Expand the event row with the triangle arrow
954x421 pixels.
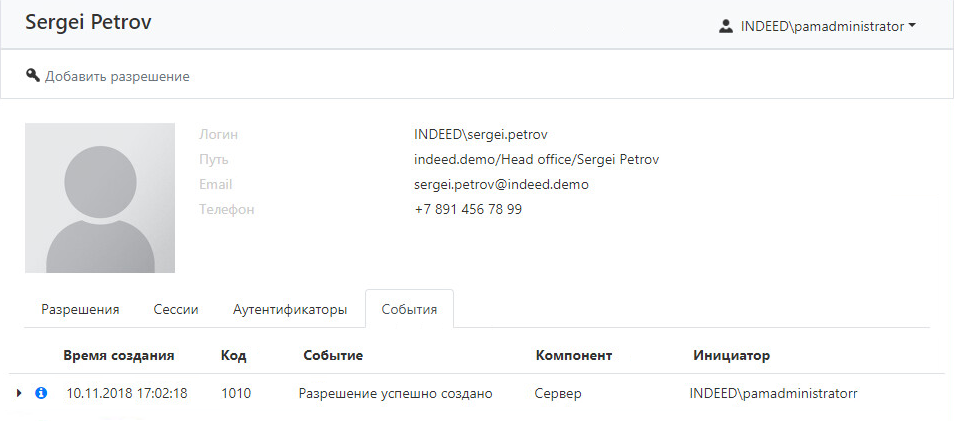19,393
